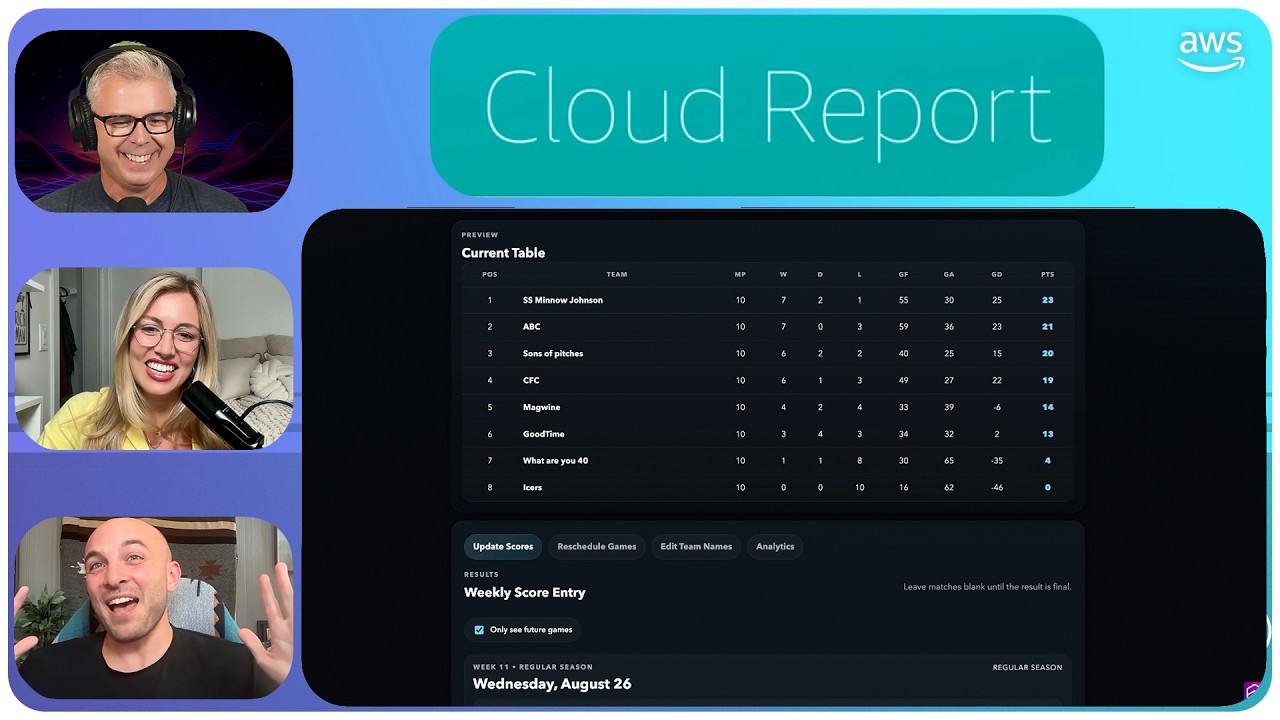Click the Weekly Score Entry heading
This screenshot has height=720, width=1280.
(525, 592)
